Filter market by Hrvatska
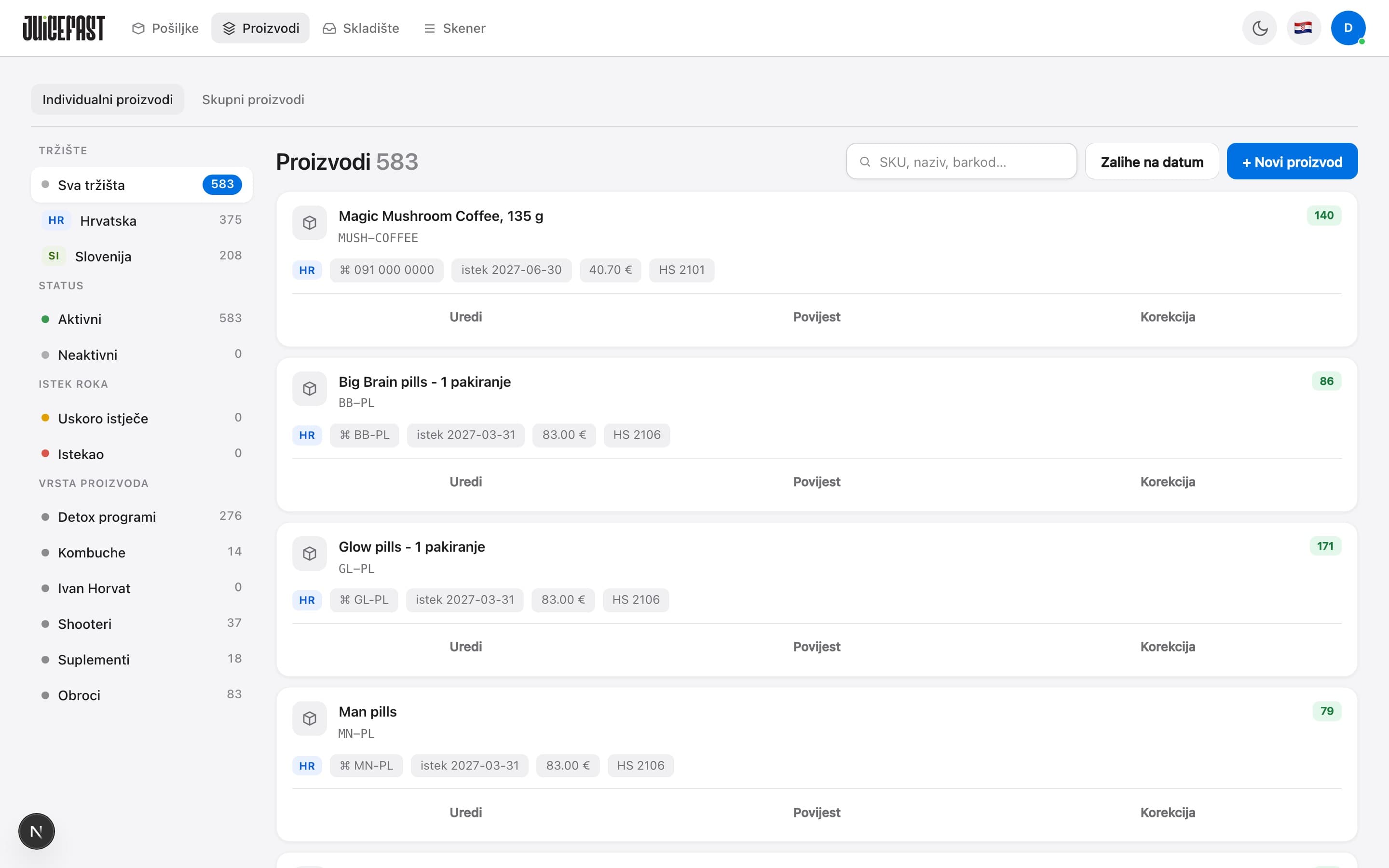 coord(142,220)
